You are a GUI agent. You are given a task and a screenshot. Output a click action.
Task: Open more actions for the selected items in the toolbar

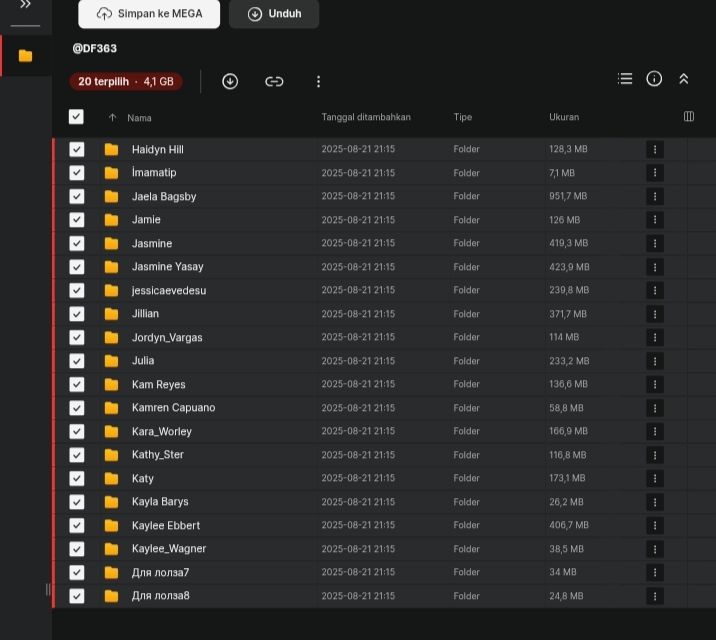[318, 81]
